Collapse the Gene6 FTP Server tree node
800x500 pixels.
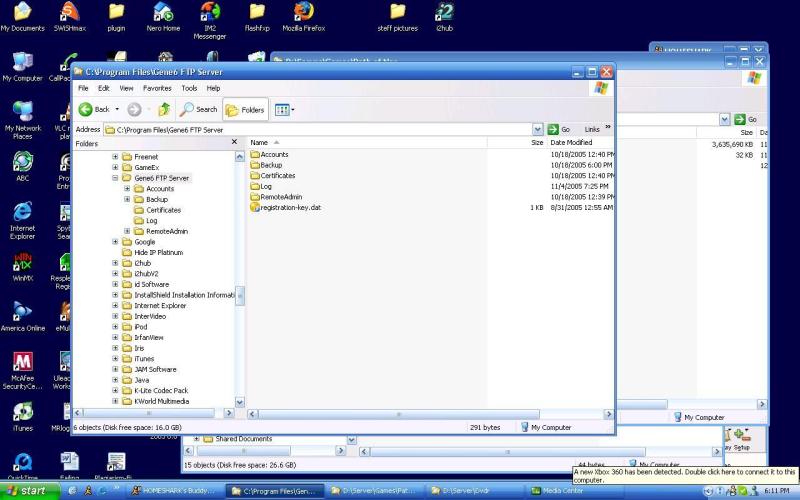(x=115, y=178)
